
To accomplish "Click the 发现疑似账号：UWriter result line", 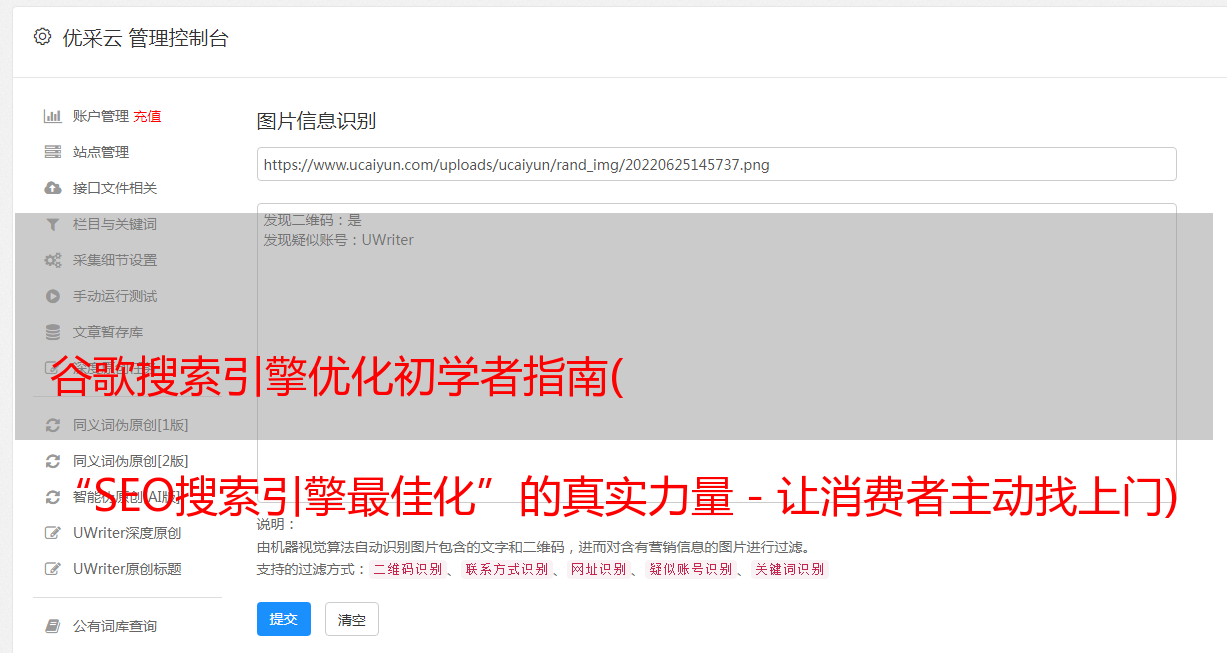I will pyautogui.click(x=339, y=240).
